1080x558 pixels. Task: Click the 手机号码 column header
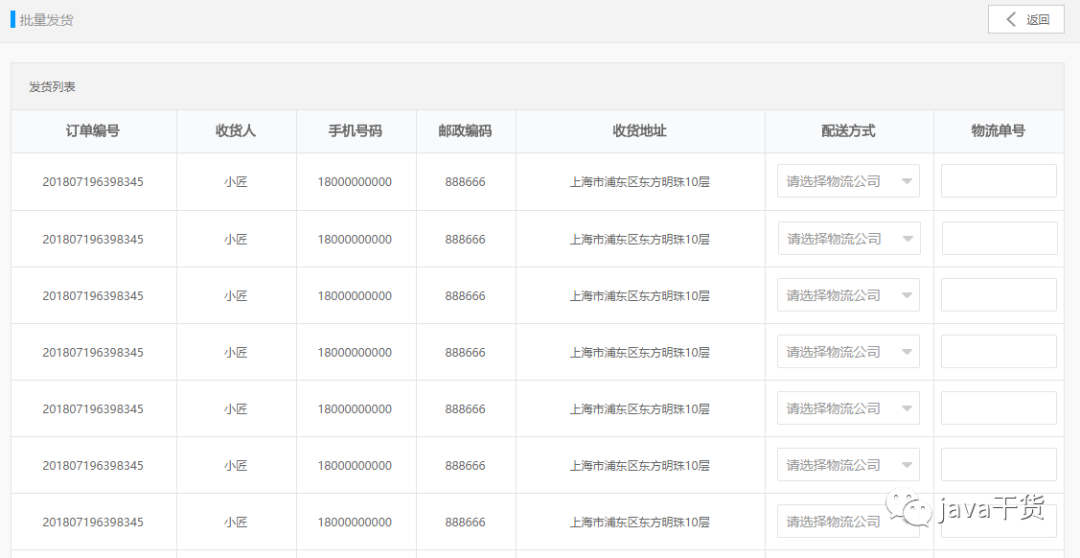[355, 131]
